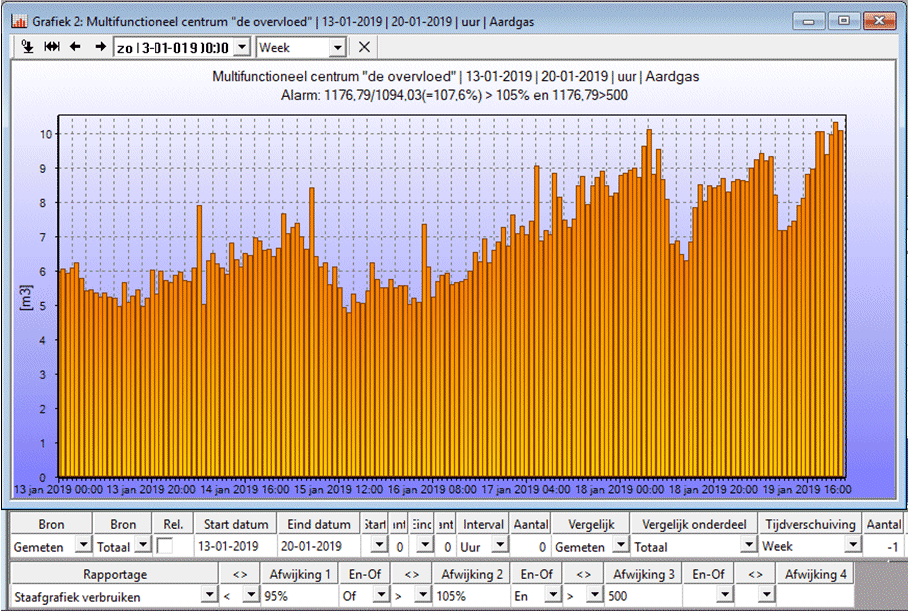Click the X button in the graph toolbar

364,47
